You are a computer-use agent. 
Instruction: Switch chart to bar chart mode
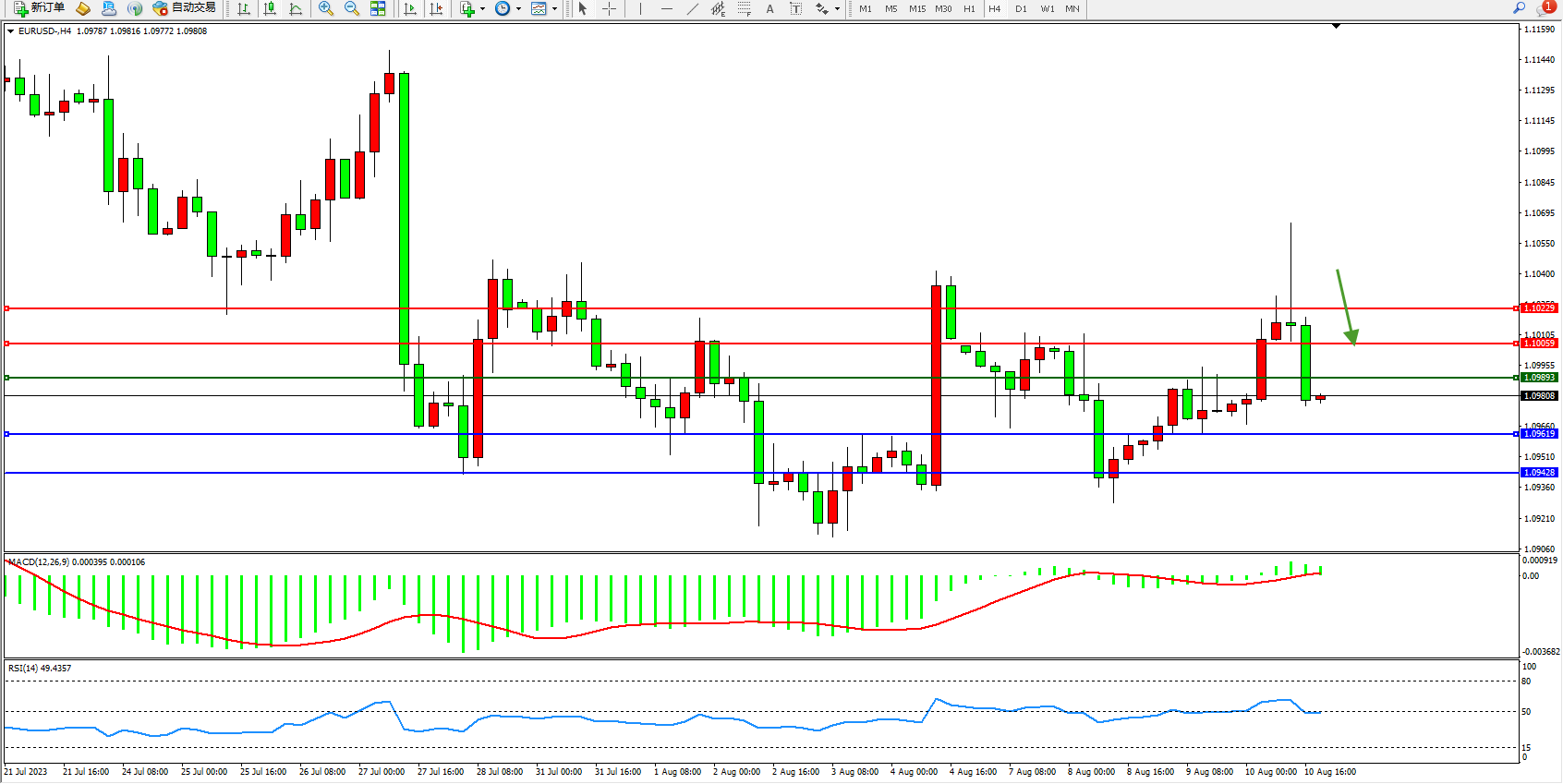click(x=244, y=8)
